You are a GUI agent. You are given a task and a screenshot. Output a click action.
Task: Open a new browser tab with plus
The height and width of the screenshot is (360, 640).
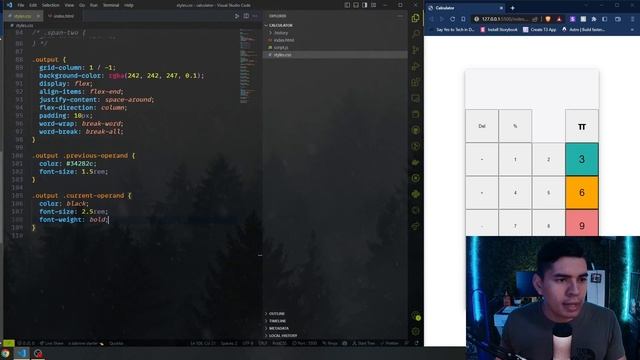click(x=512, y=8)
